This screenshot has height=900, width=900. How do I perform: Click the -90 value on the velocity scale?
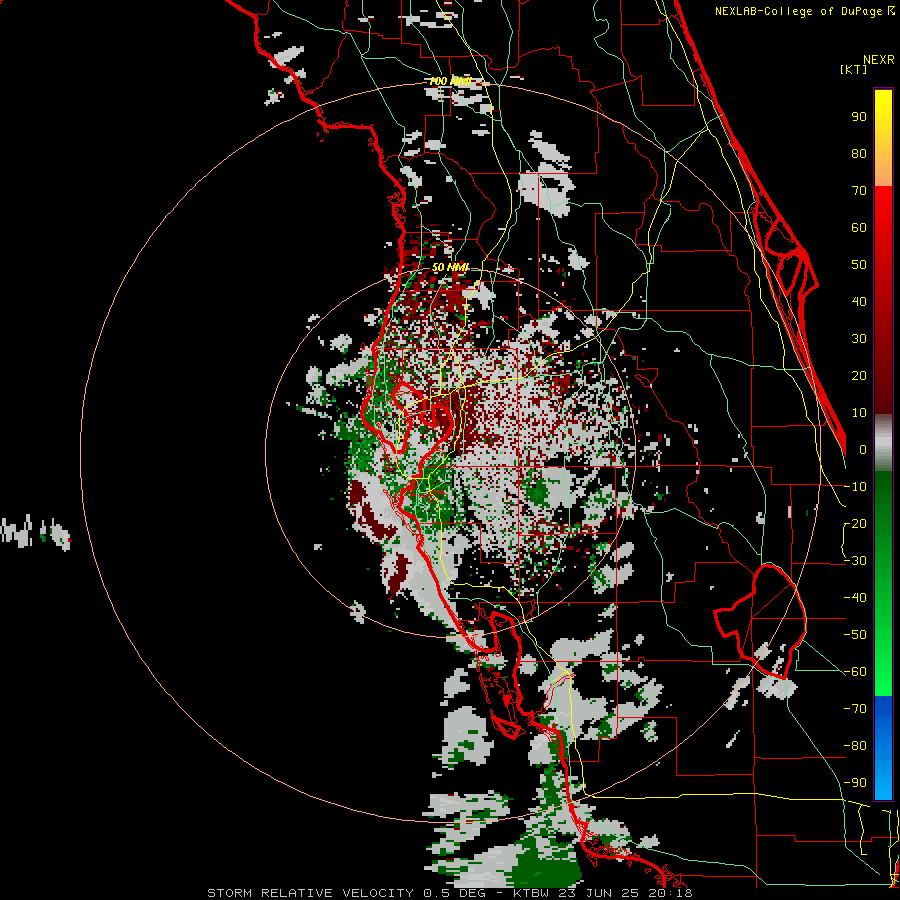click(x=855, y=782)
